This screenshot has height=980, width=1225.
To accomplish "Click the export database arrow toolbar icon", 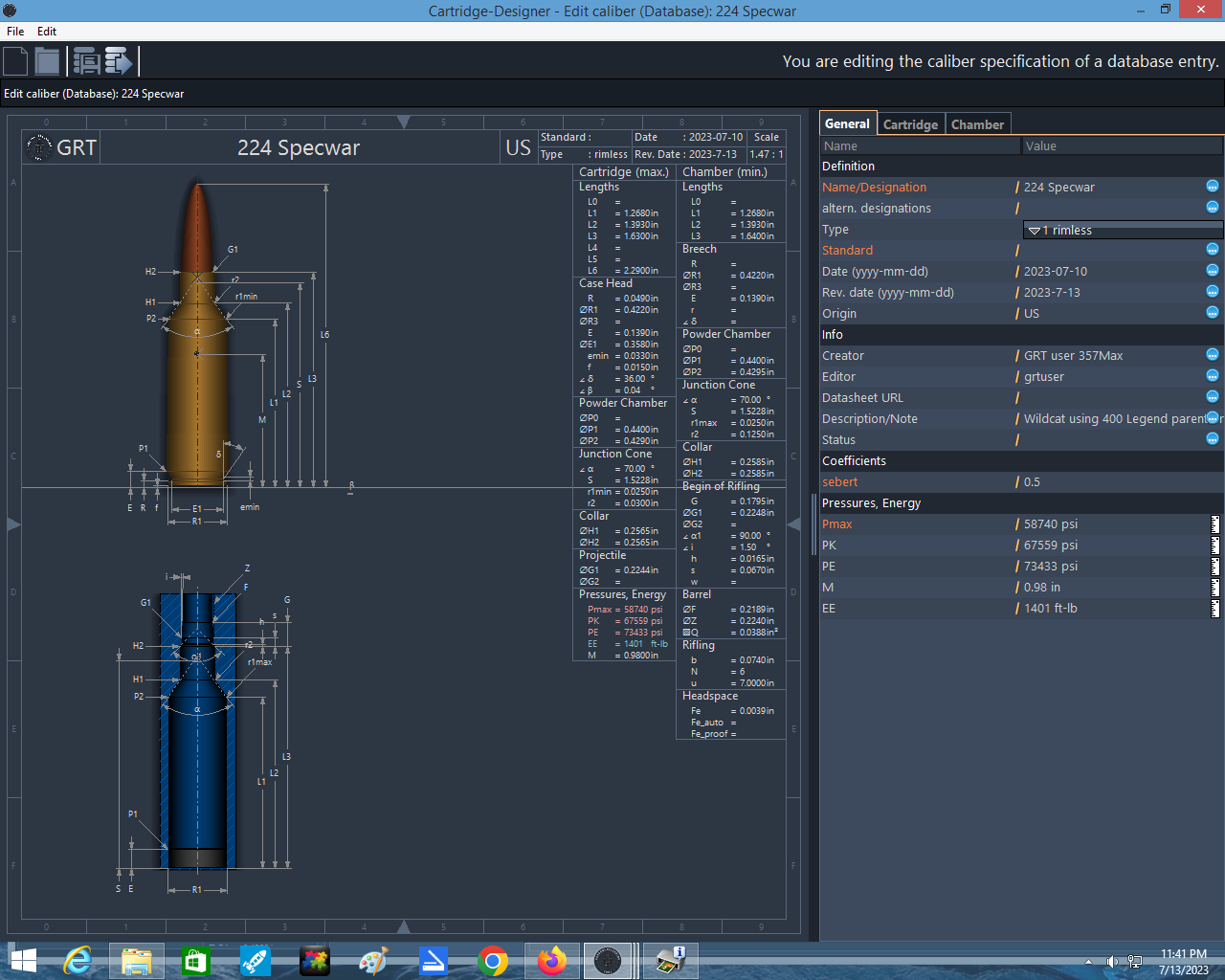I will pos(119,61).
